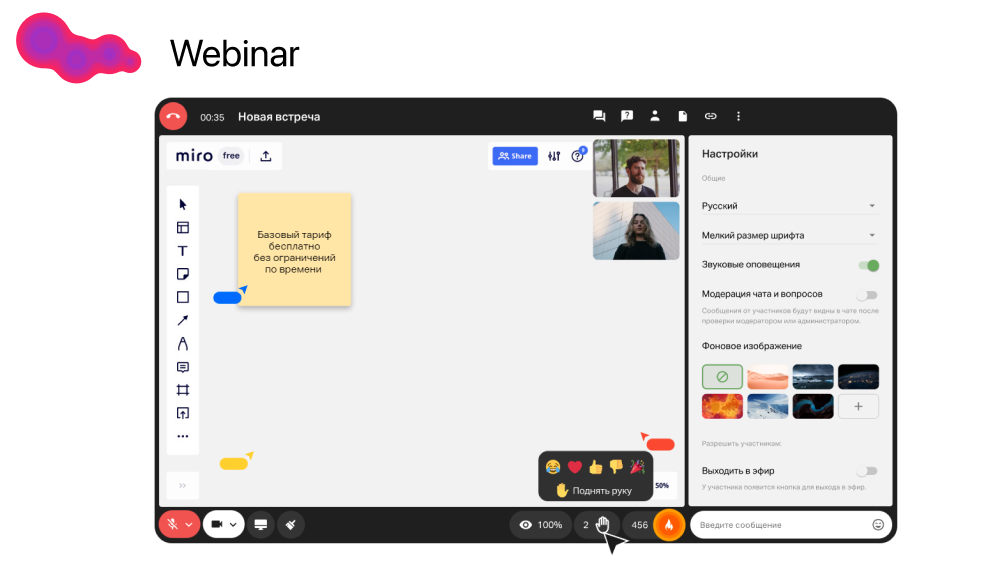
Task: Click the copy link icon in header
Action: pyautogui.click(x=711, y=116)
